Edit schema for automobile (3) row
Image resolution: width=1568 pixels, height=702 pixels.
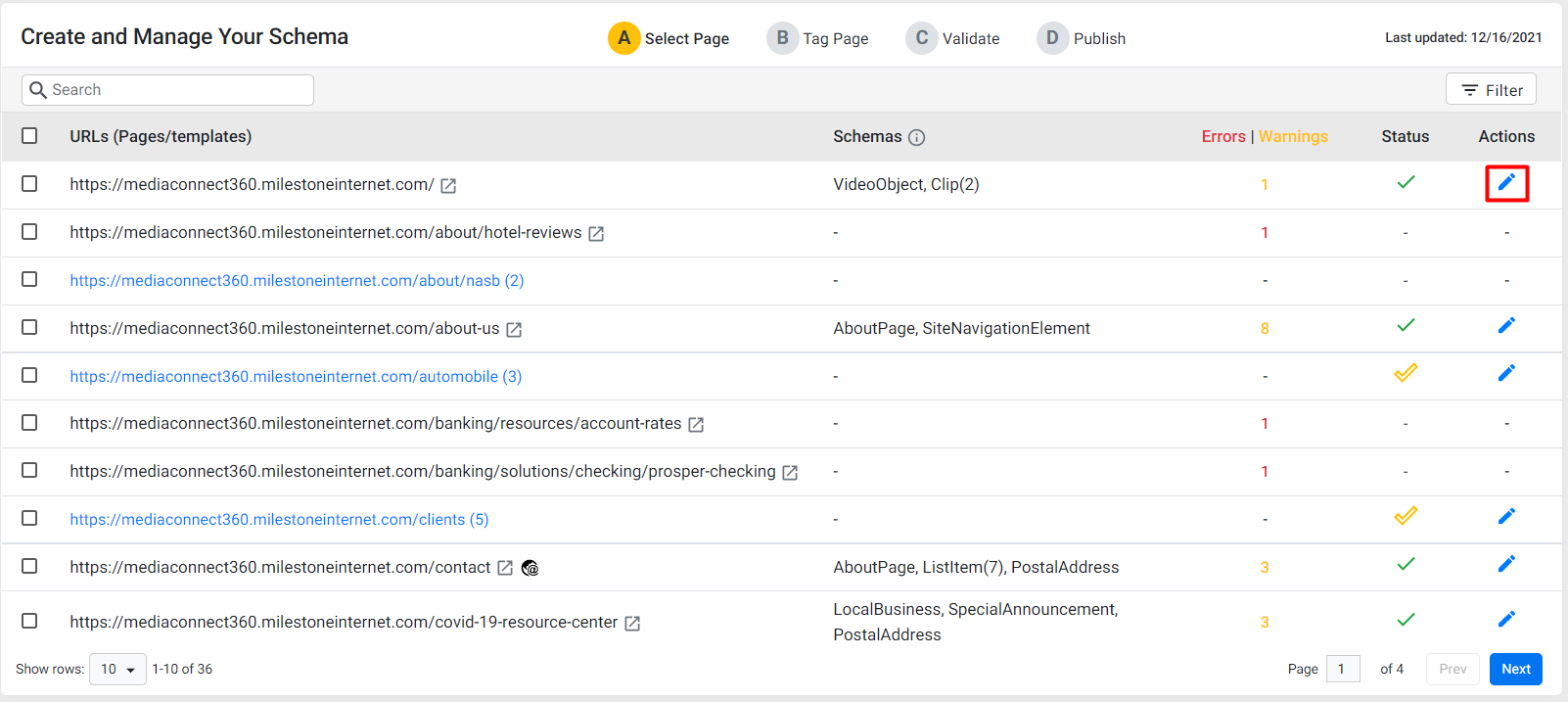click(1506, 373)
